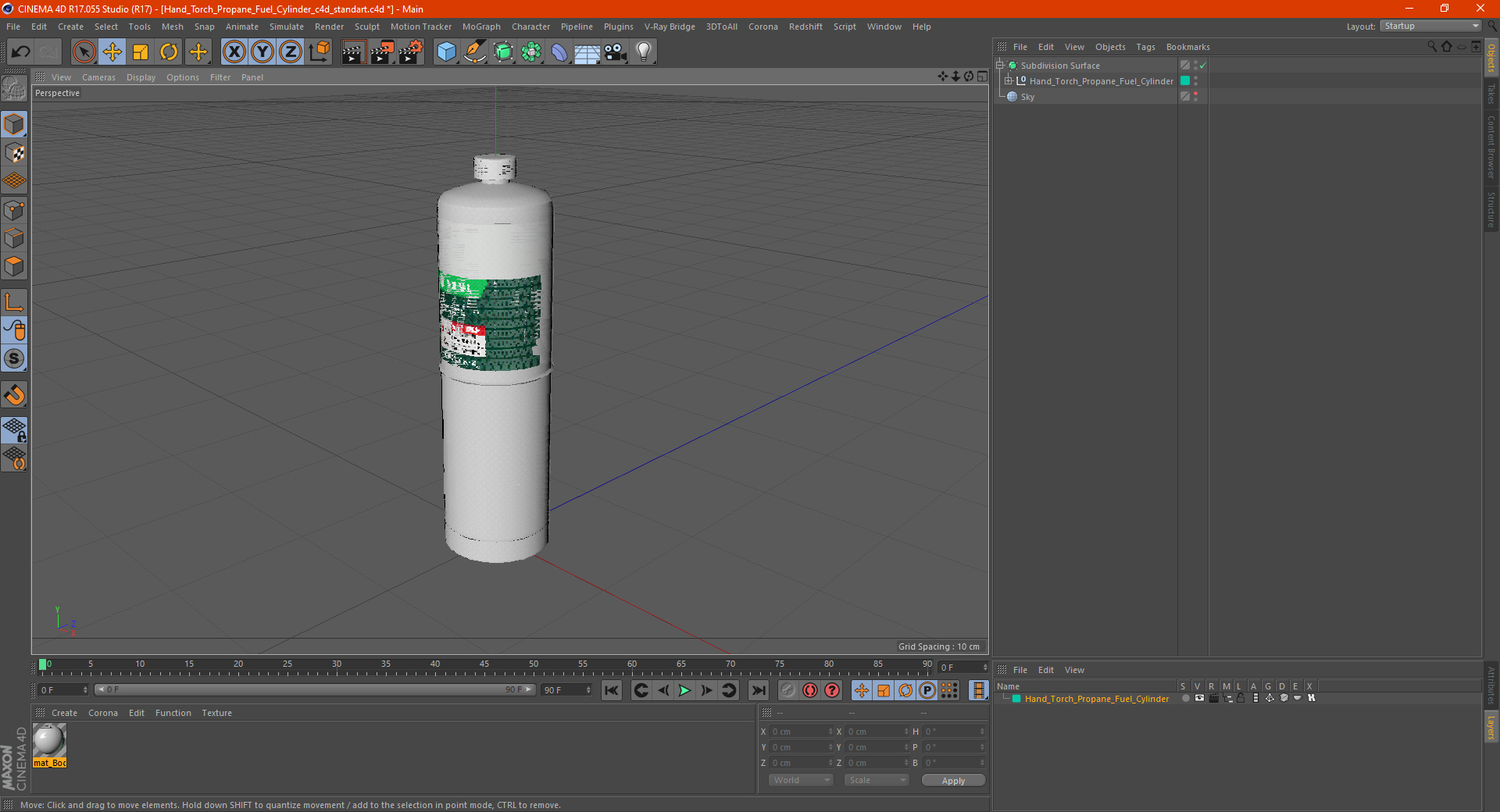Expand Hand_Torch_Propane_Fuel_Cylinder object
The height and width of the screenshot is (812, 1500).
tap(1008, 81)
